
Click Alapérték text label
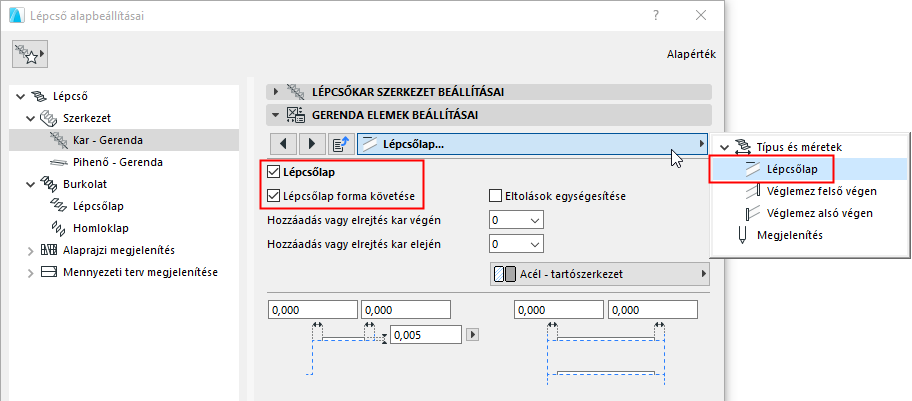pos(691,55)
